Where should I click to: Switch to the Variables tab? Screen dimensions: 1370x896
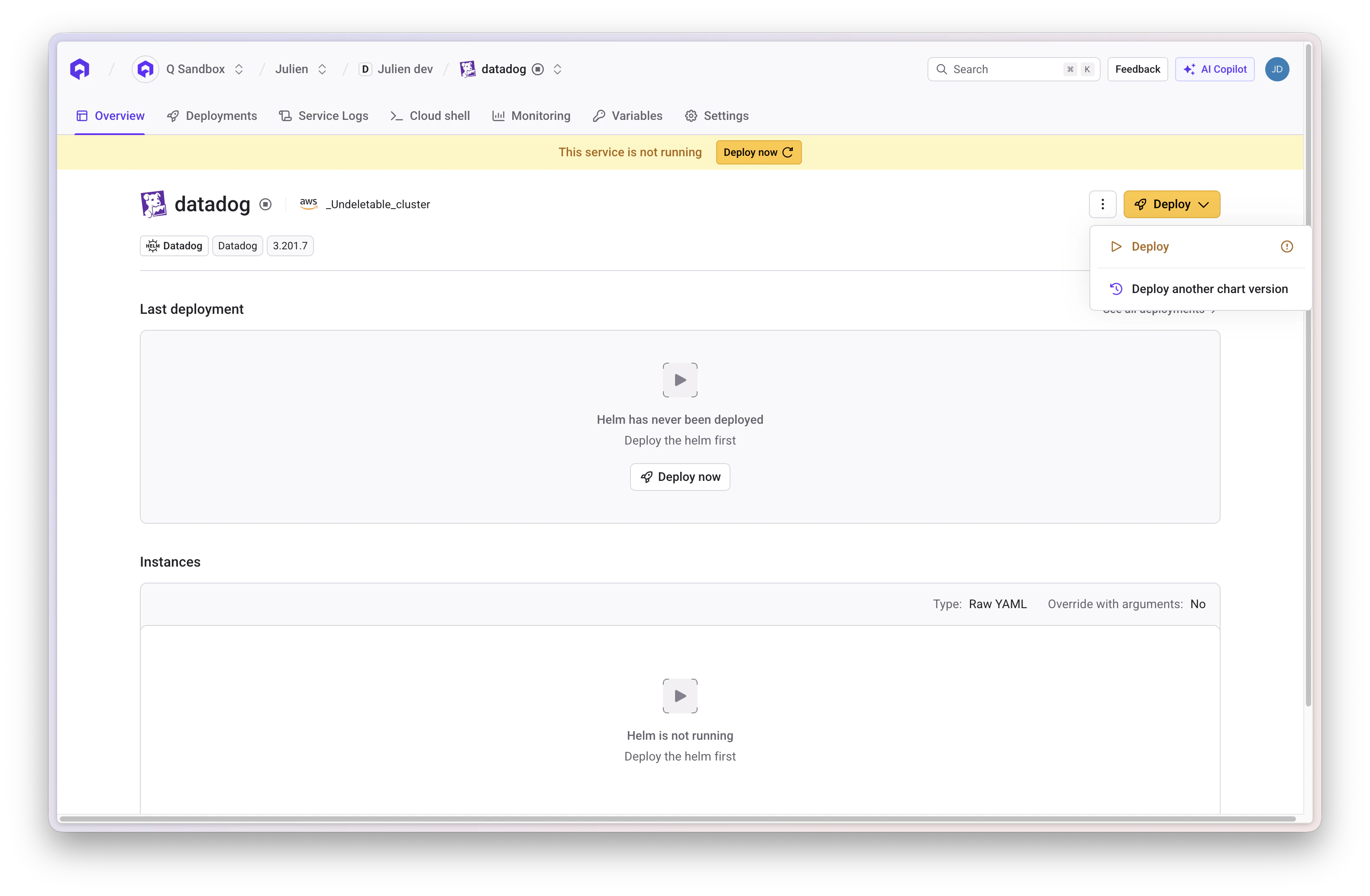tap(627, 116)
